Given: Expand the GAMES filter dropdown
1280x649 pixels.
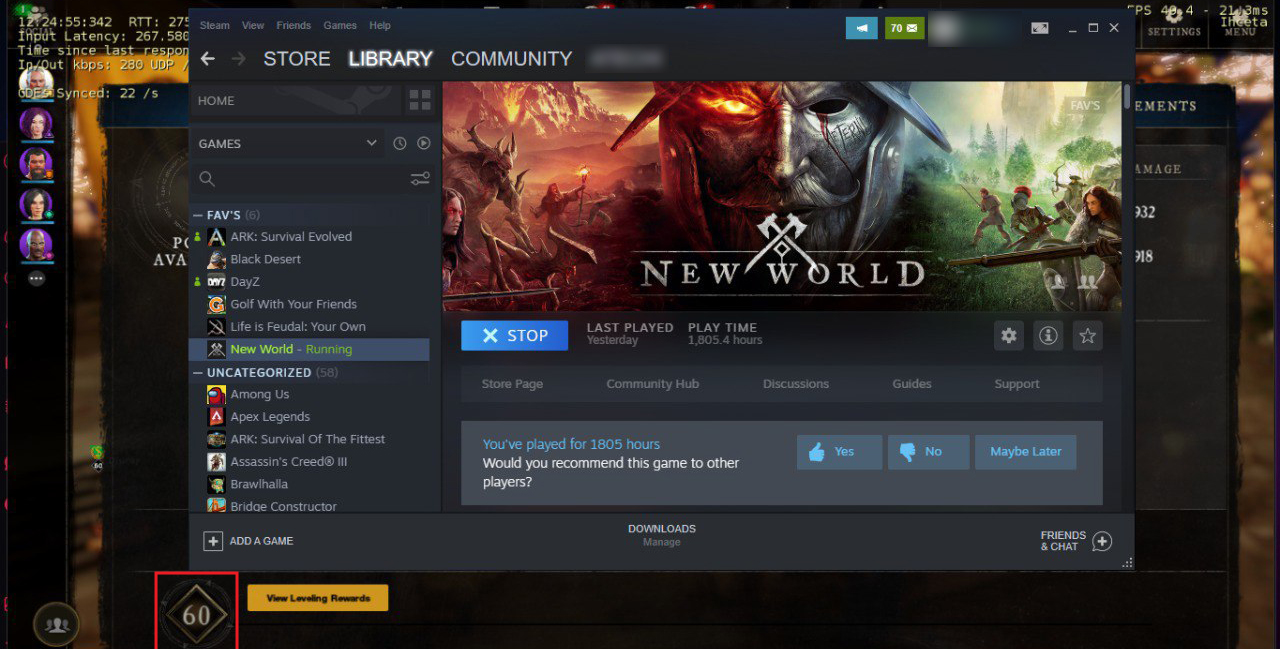Looking at the screenshot, I should [371, 143].
